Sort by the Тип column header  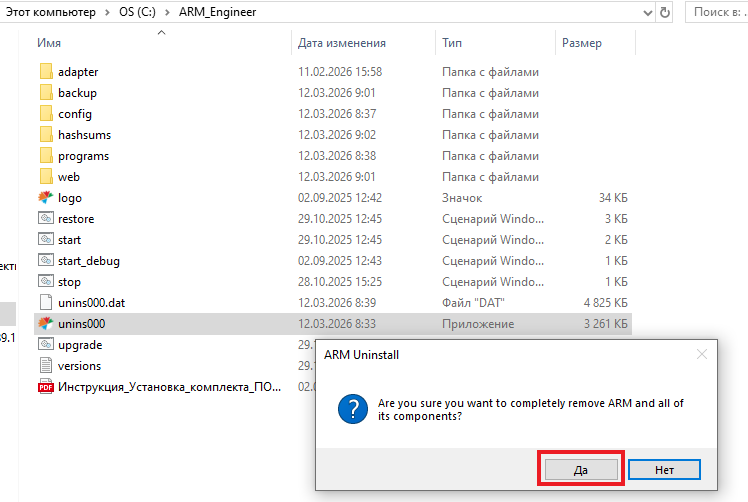452,44
